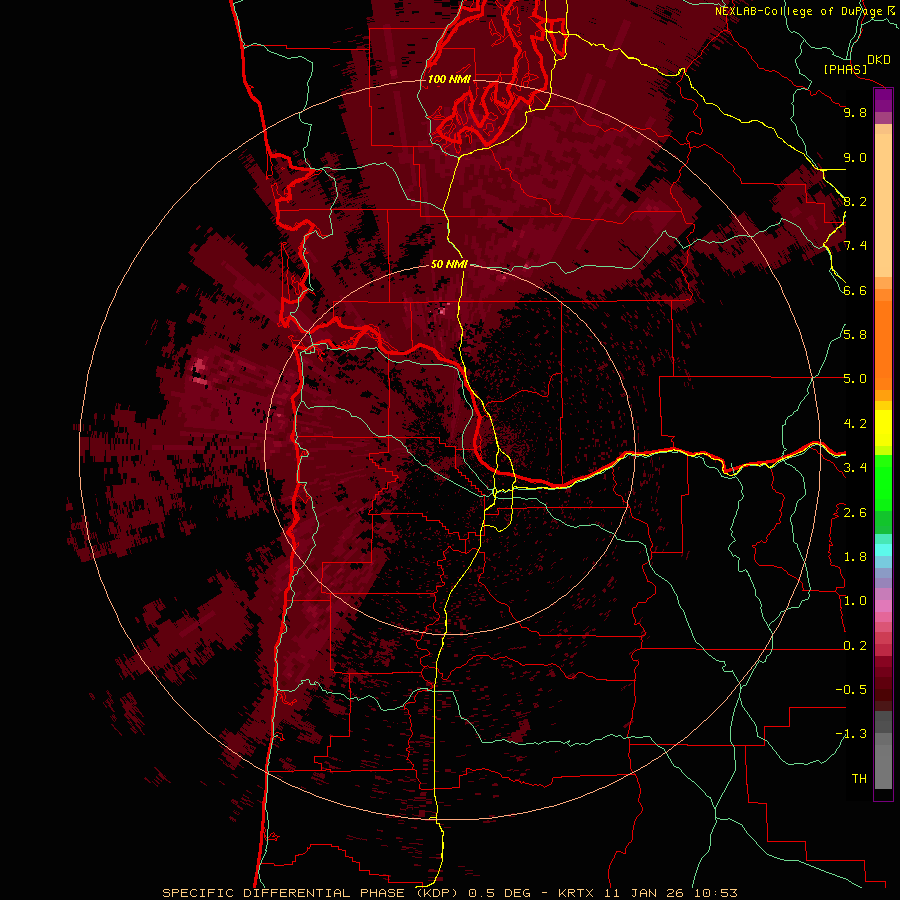Click the 100 NMI range ring label
Image resolution: width=900 pixels, height=900 pixels.
449,79
